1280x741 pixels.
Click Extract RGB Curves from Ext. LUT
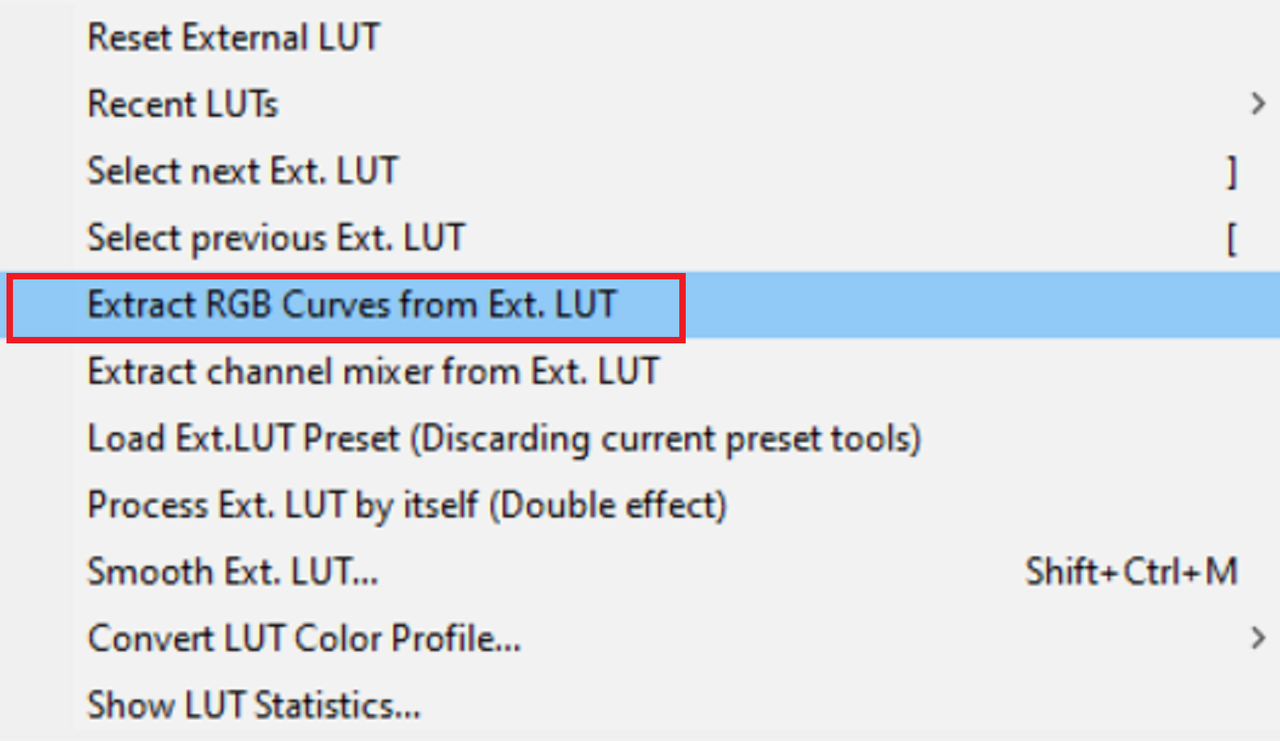click(352, 304)
